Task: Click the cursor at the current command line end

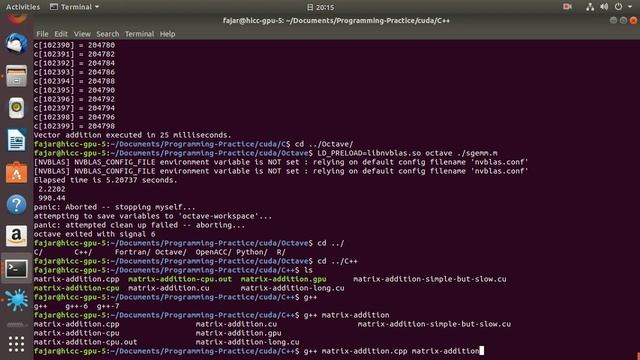Action: [482, 351]
